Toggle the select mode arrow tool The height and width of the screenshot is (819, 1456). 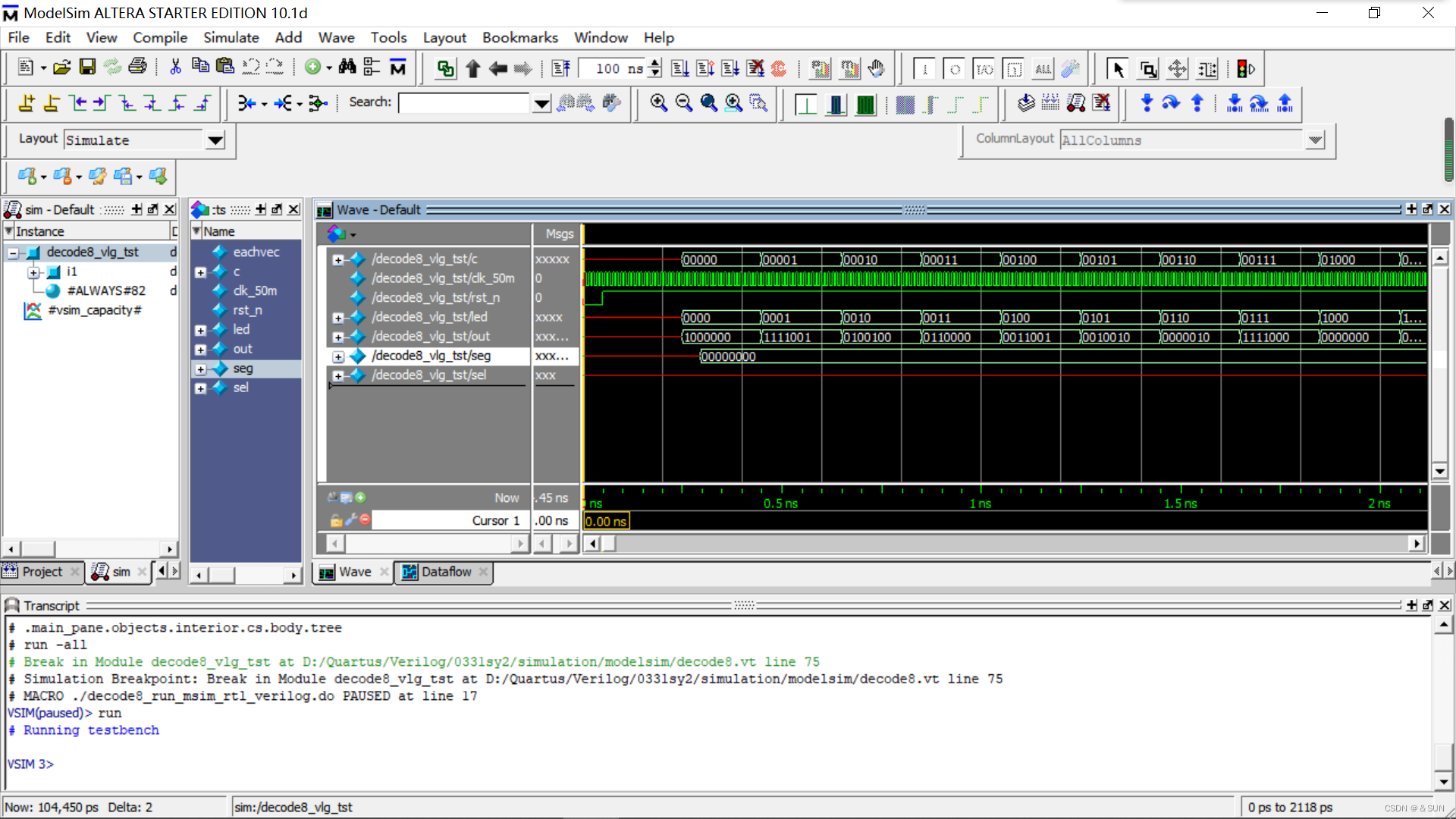(1117, 69)
